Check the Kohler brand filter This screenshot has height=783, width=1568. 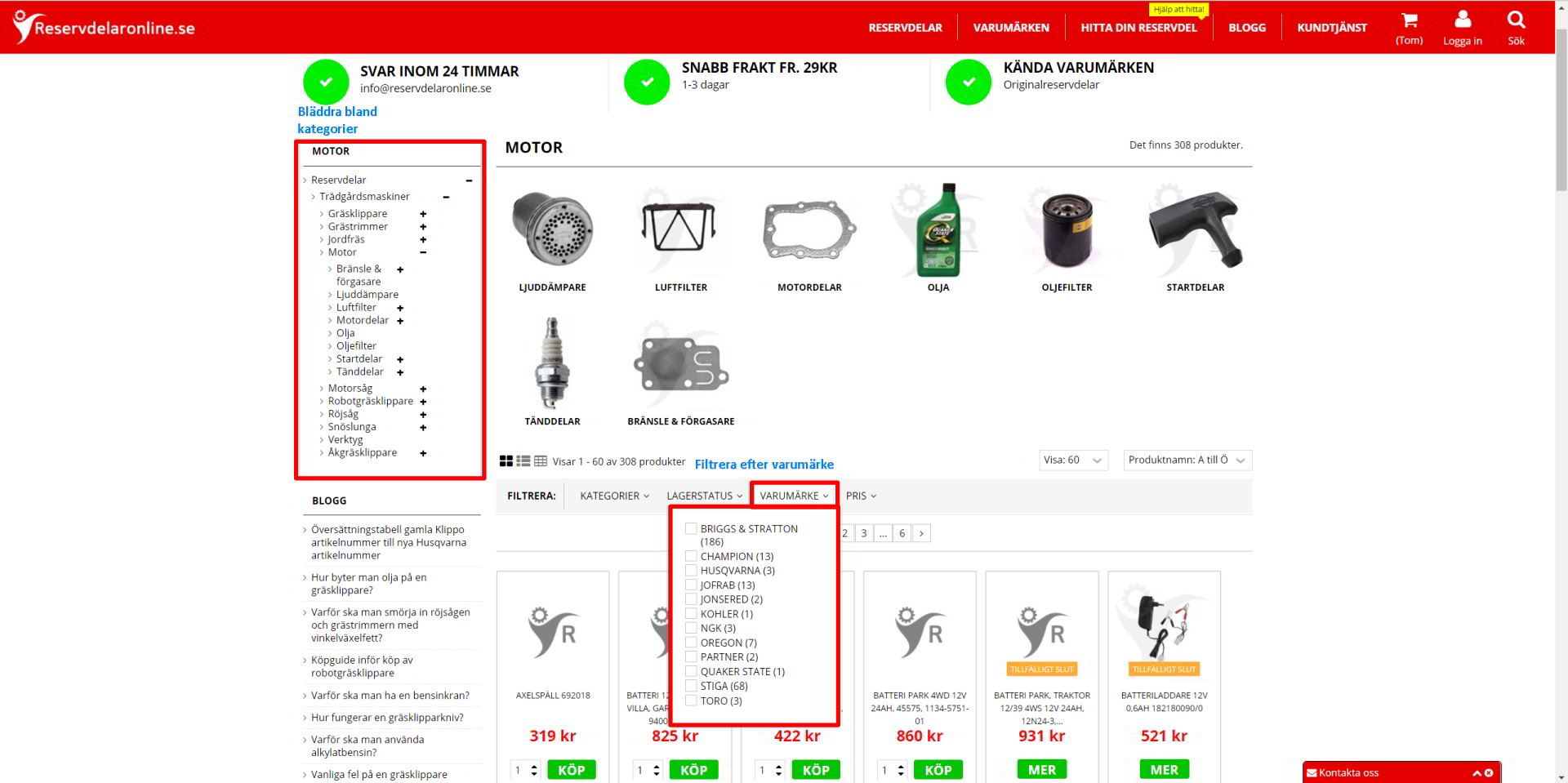(691, 613)
